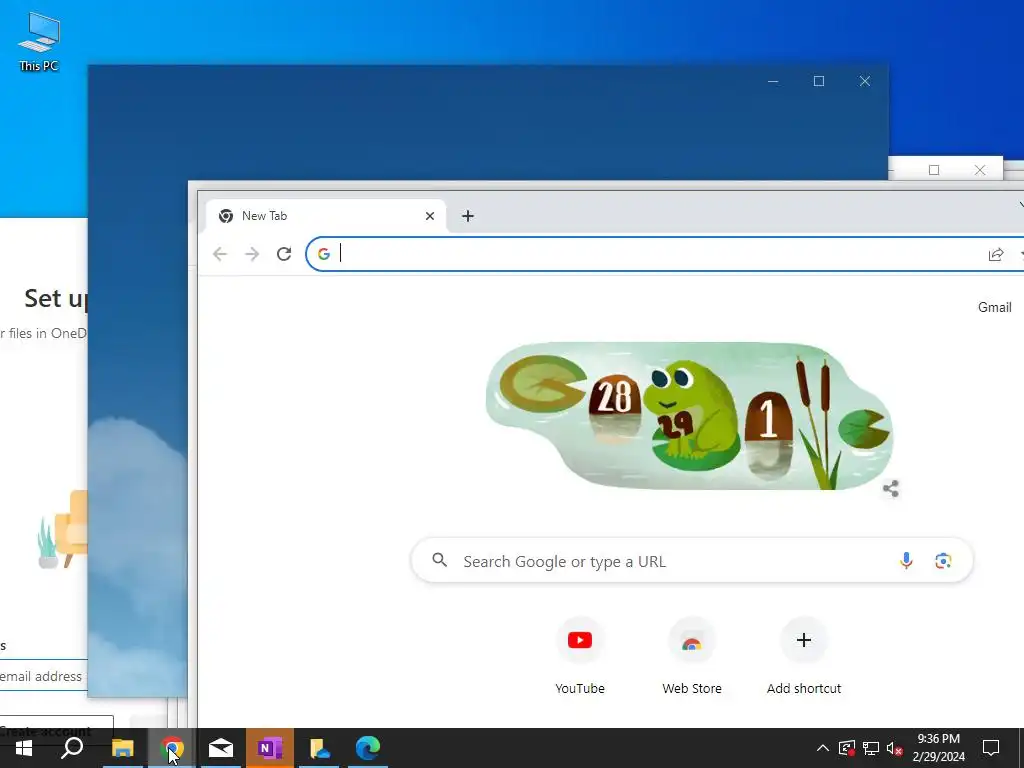Click the security tray icon with red dot
The height and width of the screenshot is (768, 1024).
[x=847, y=748]
